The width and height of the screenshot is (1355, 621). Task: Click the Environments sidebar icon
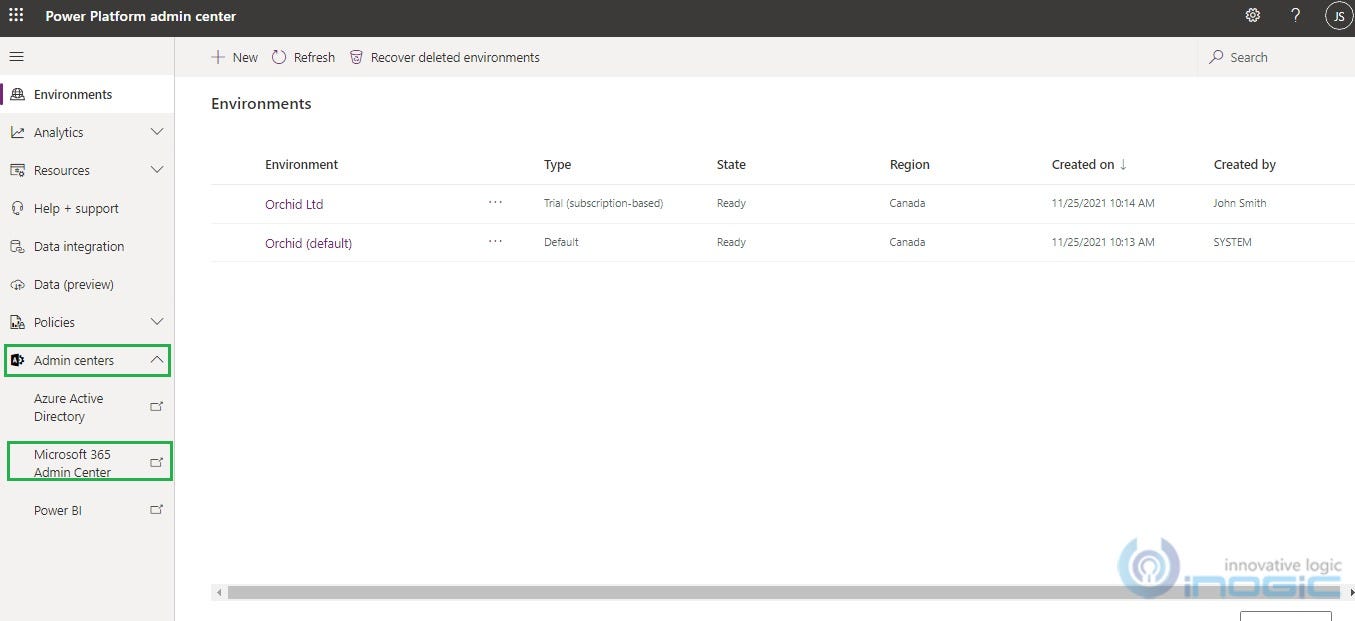[17, 94]
